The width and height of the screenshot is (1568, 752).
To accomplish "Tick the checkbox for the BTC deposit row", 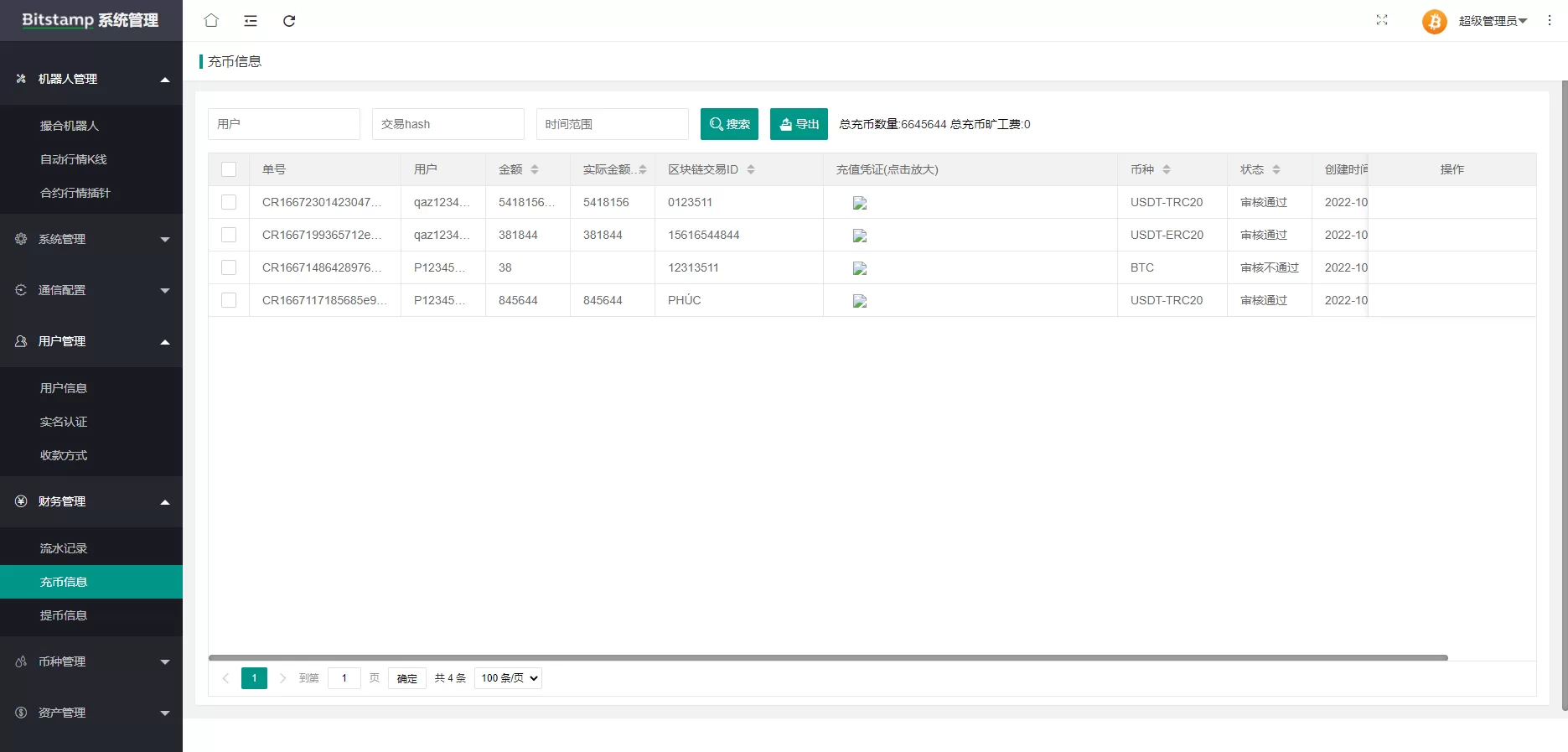I will pos(229,267).
